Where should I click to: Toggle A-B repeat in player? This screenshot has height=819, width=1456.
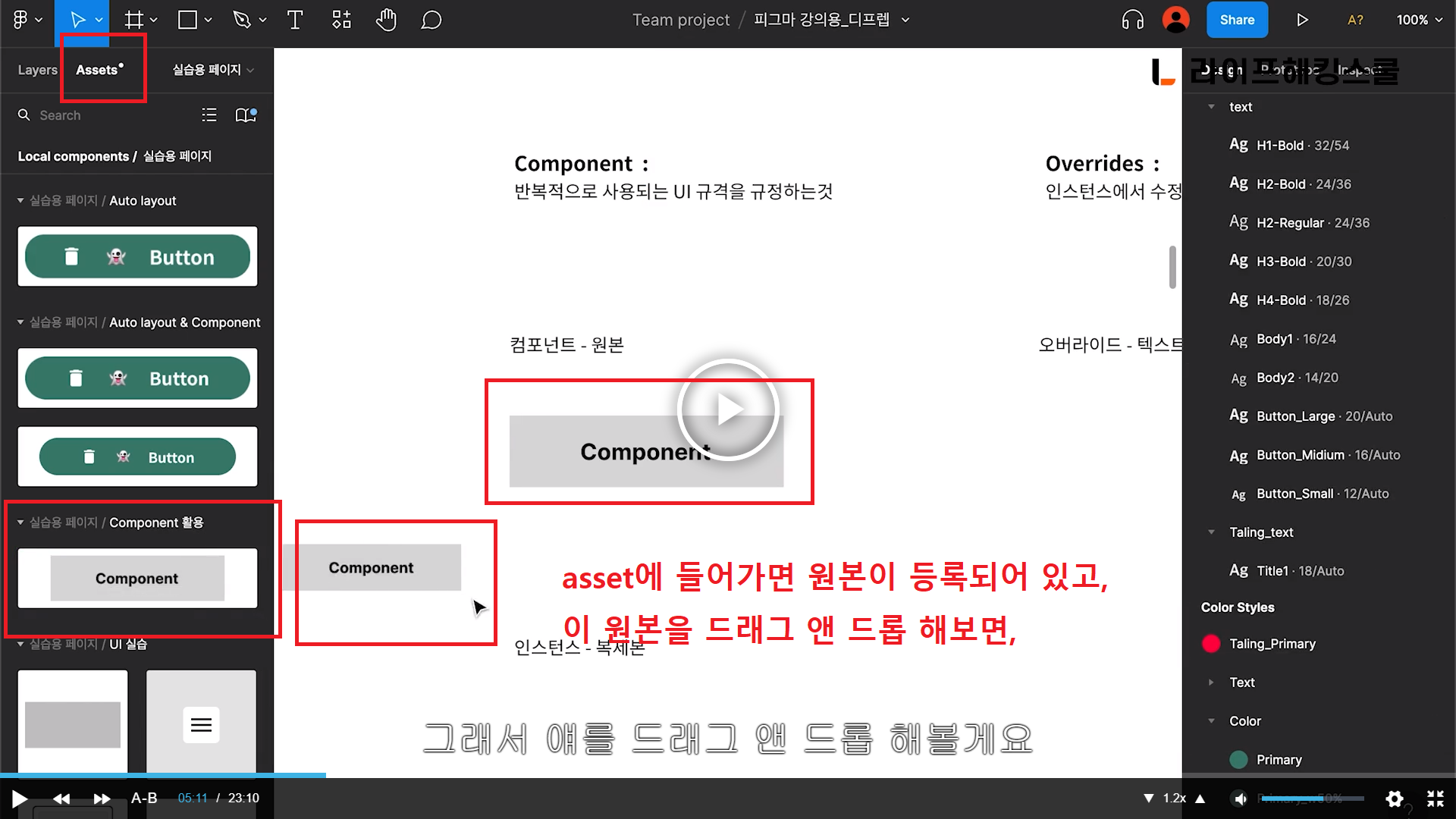(x=144, y=799)
